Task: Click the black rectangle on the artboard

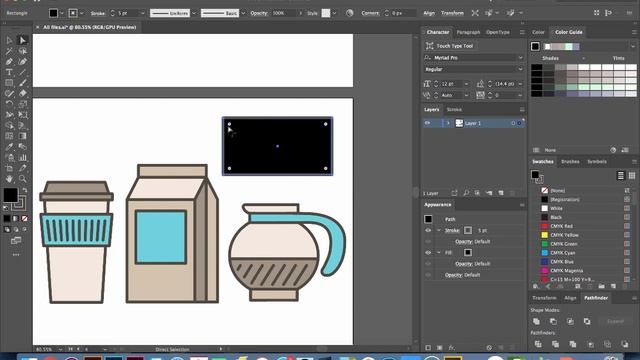Action: 277,146
